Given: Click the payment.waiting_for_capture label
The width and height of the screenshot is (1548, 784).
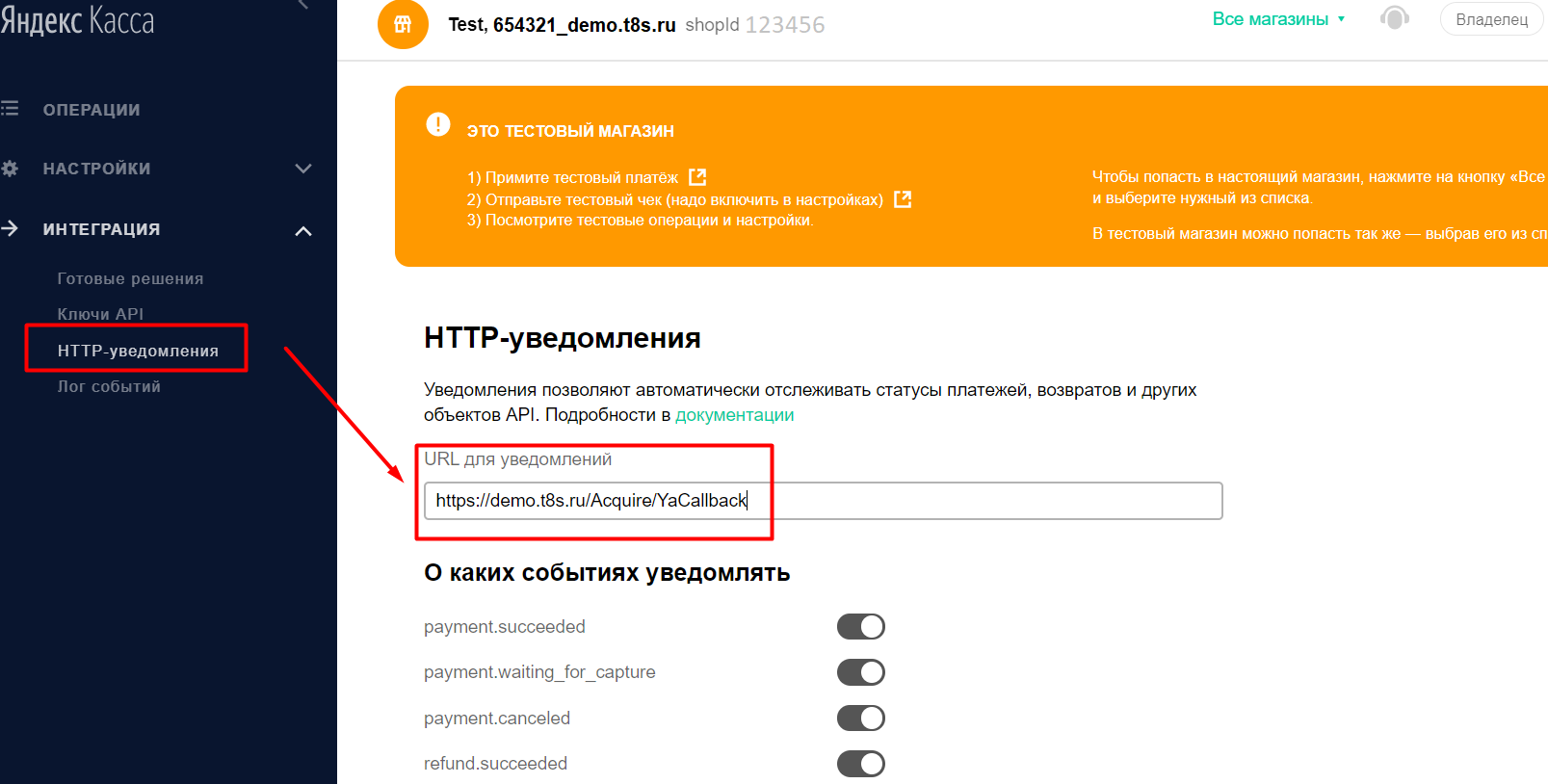Looking at the screenshot, I should point(539,672).
